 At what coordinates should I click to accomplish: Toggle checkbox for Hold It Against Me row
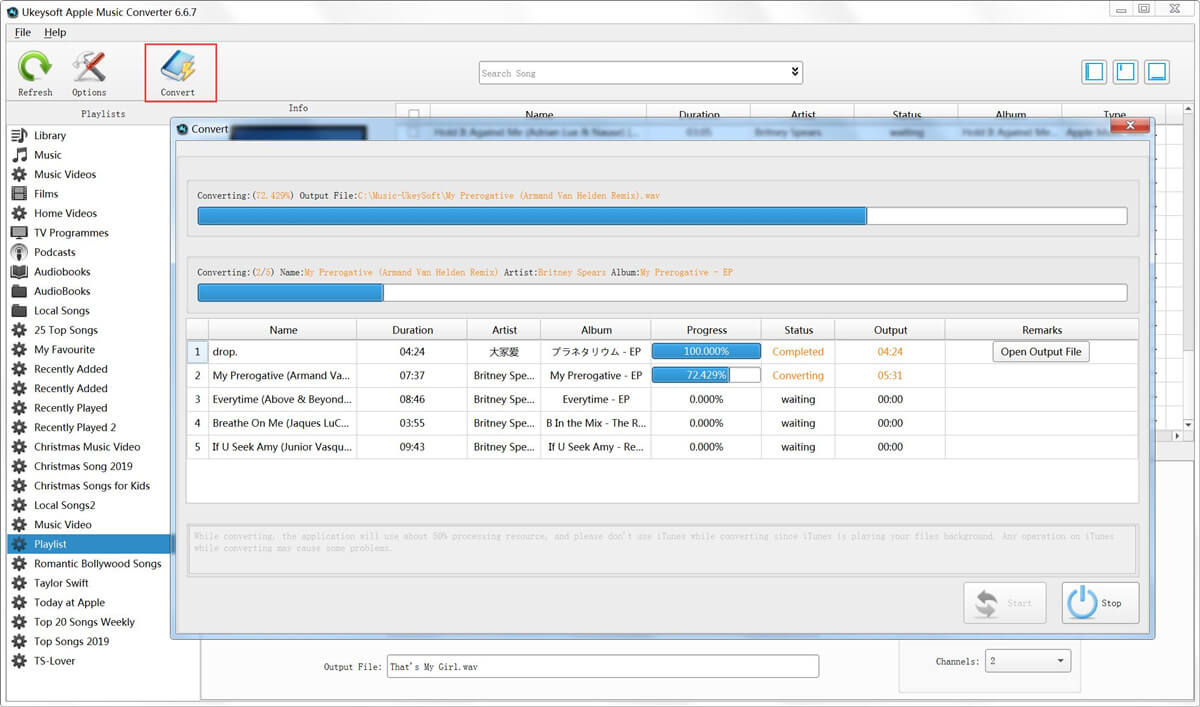[x=414, y=132]
